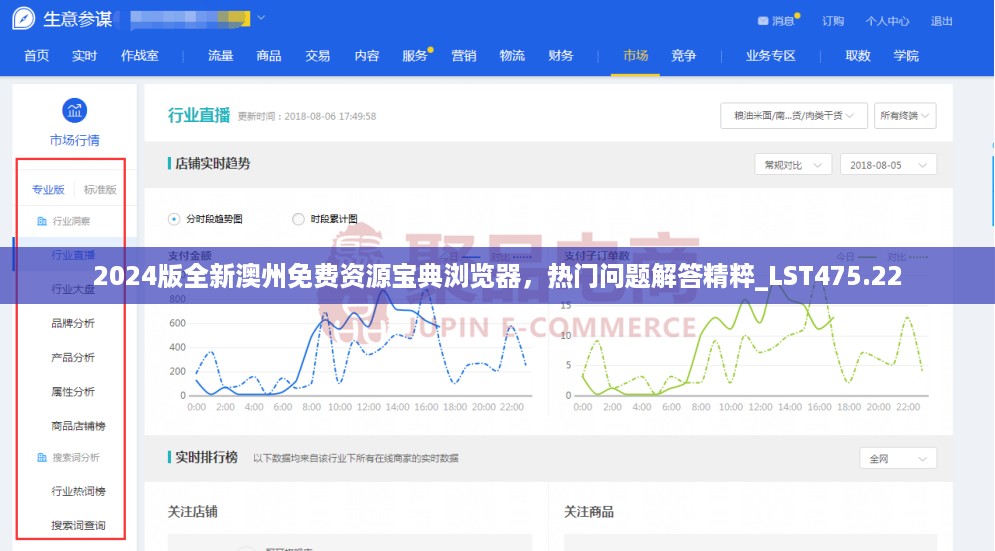Click the 行业洞察 section icon
This screenshot has height=551, width=995.
[41, 221]
